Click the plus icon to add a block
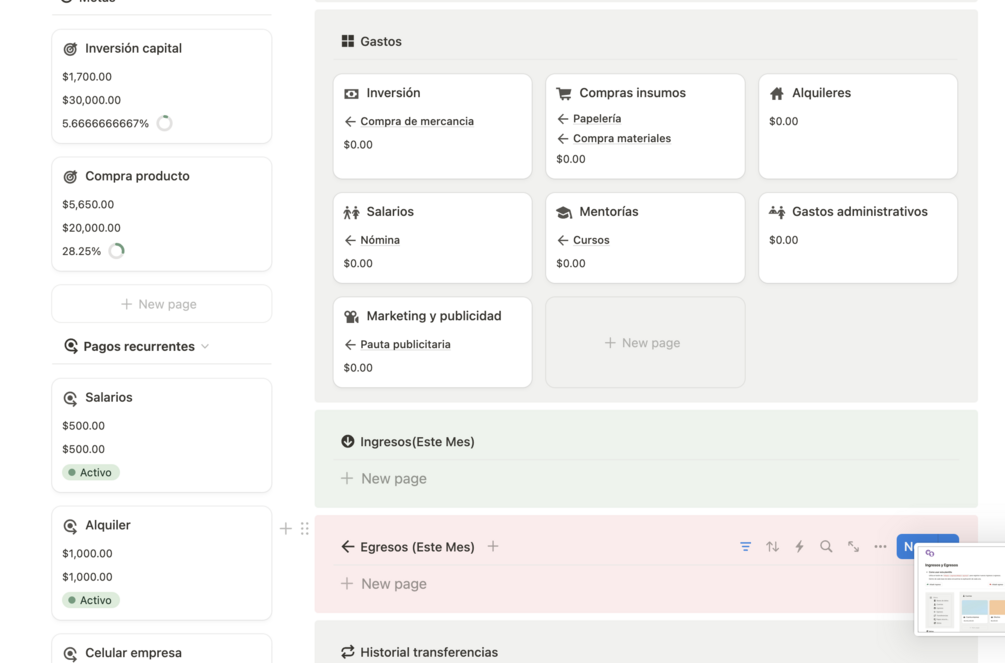Screen dimensions: 1005x663 click(x=286, y=528)
